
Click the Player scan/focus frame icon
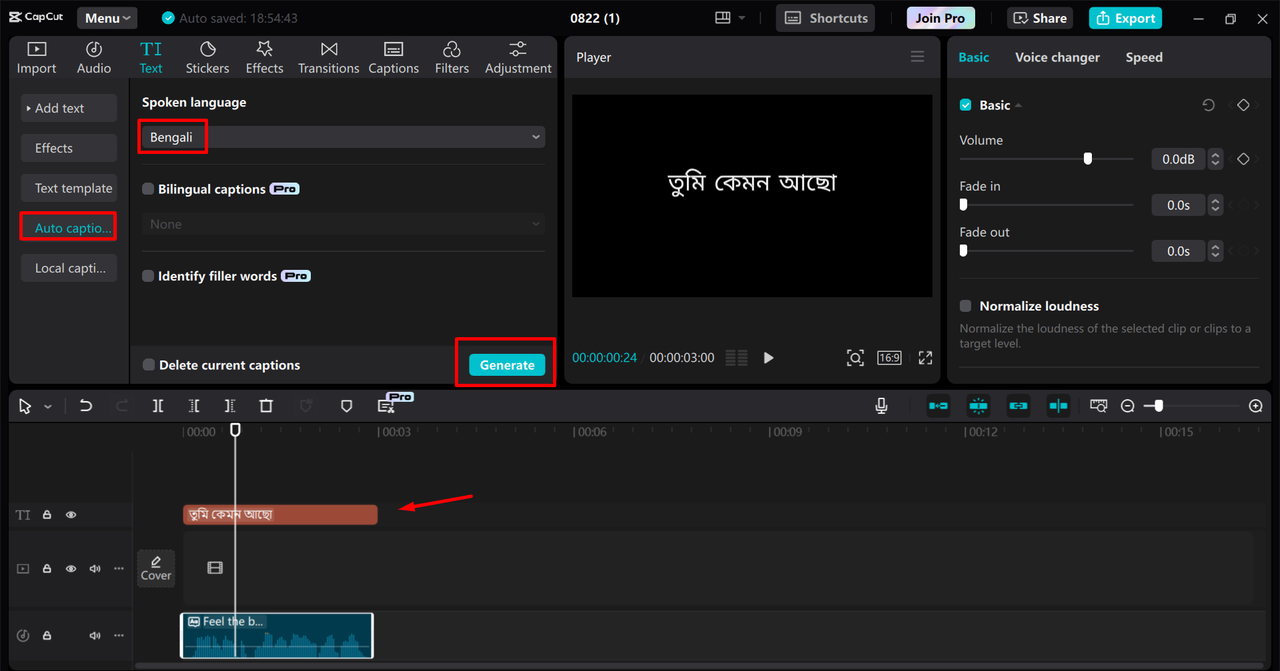pyautogui.click(x=855, y=358)
